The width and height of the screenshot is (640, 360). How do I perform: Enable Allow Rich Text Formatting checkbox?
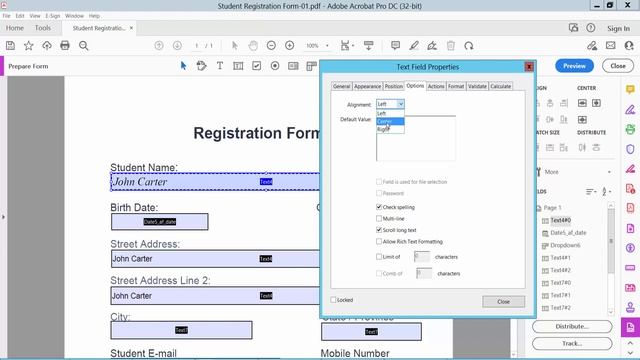click(379, 241)
